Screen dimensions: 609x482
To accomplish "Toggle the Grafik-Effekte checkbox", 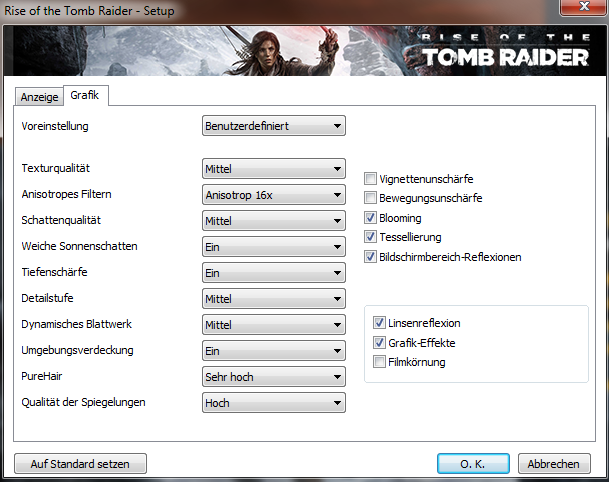I will tap(379, 343).
